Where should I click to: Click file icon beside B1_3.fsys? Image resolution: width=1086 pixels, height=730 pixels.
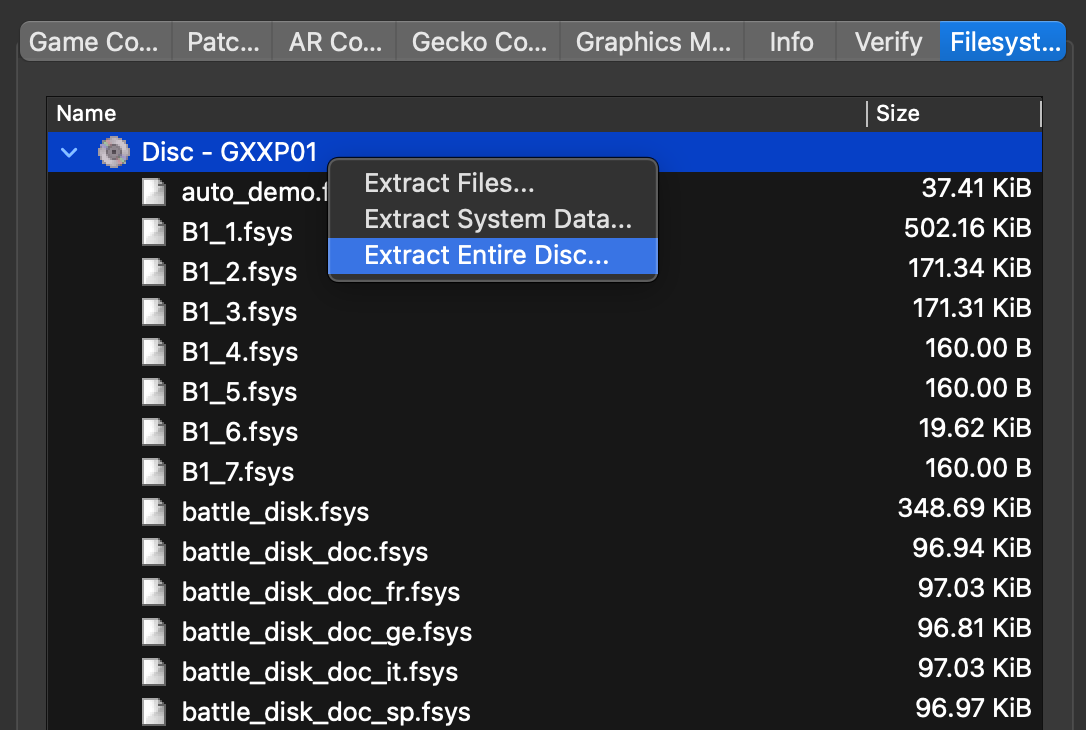coord(154,312)
